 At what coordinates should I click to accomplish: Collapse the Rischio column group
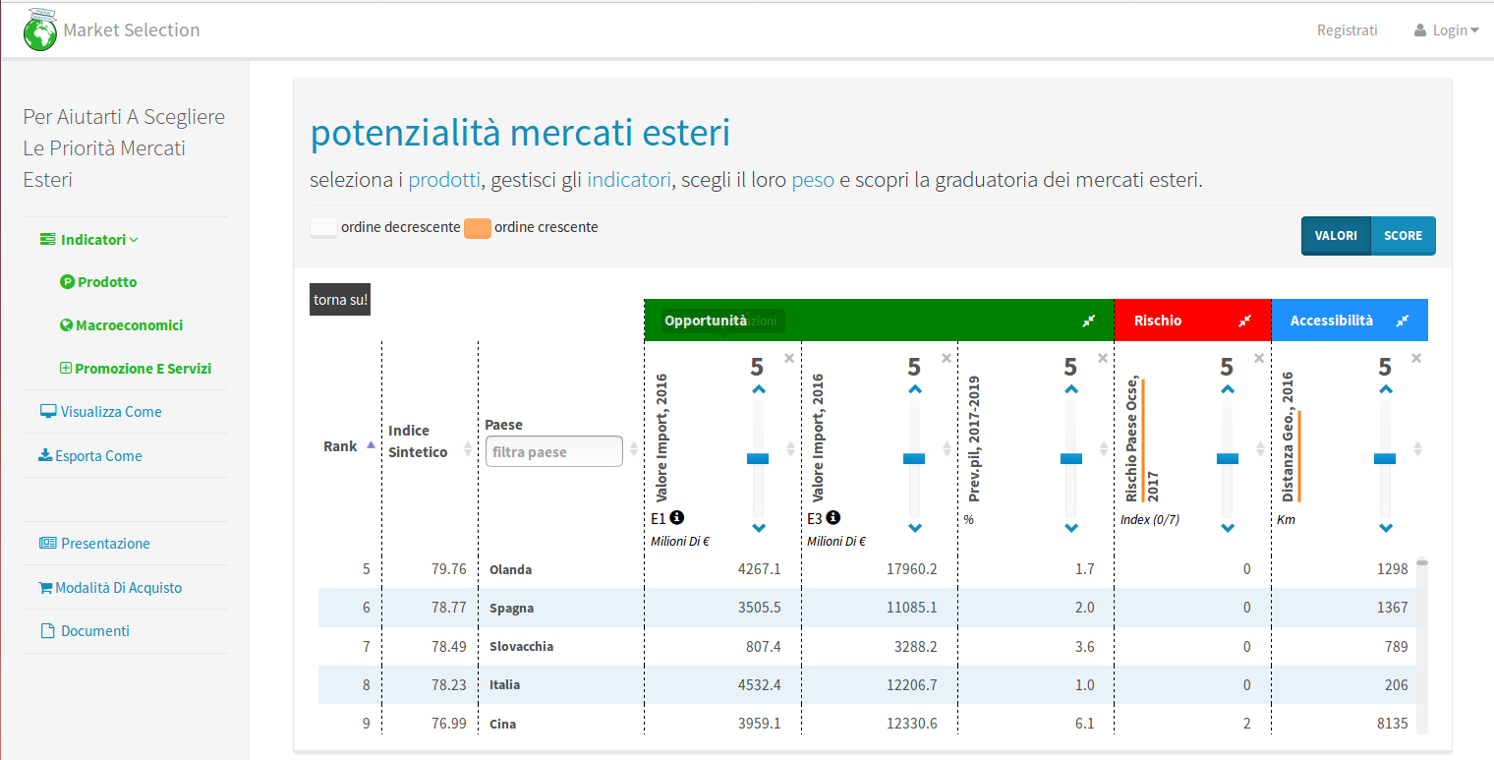point(1245,320)
